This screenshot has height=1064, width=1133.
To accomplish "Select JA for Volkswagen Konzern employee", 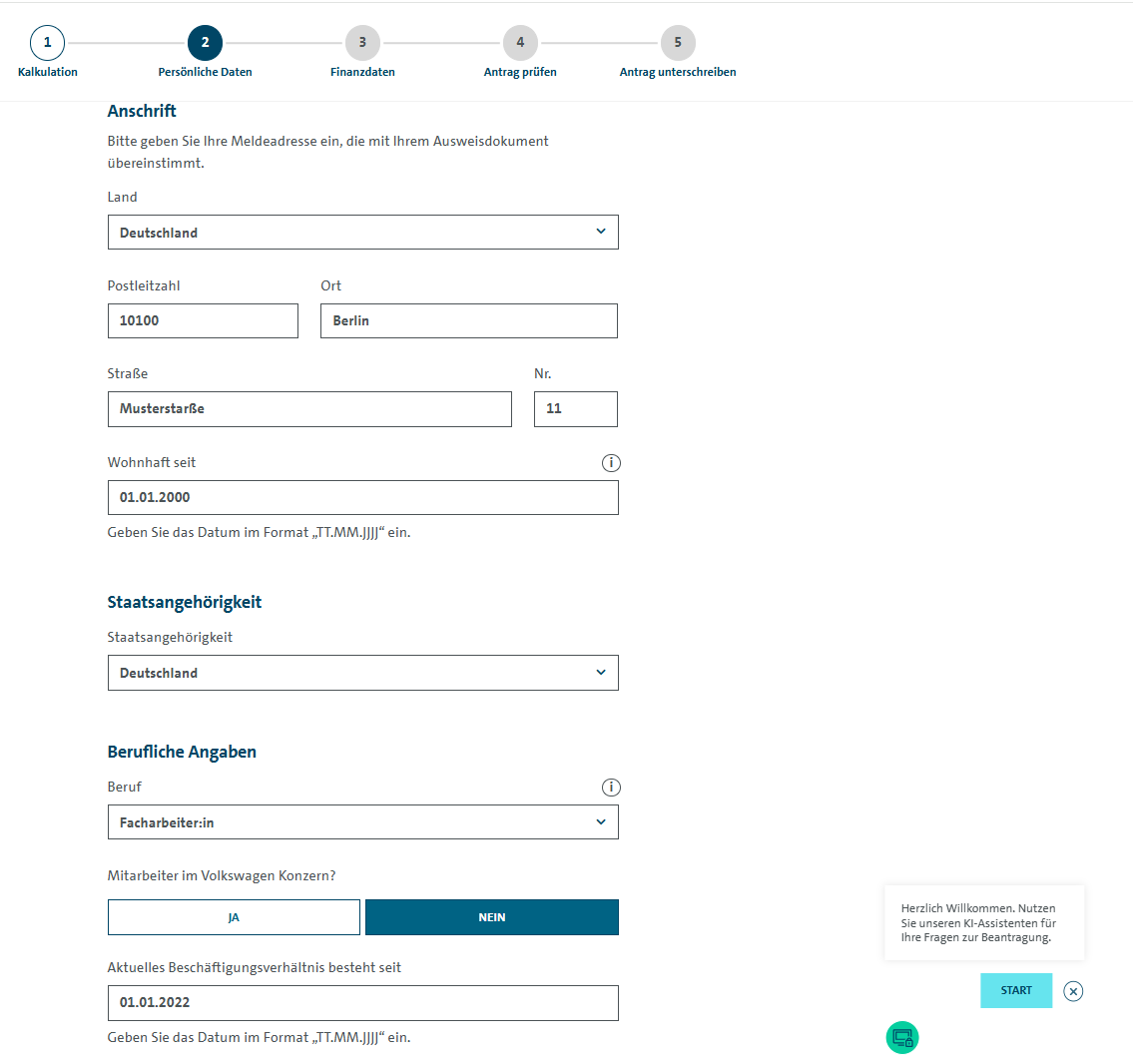I will (234, 917).
